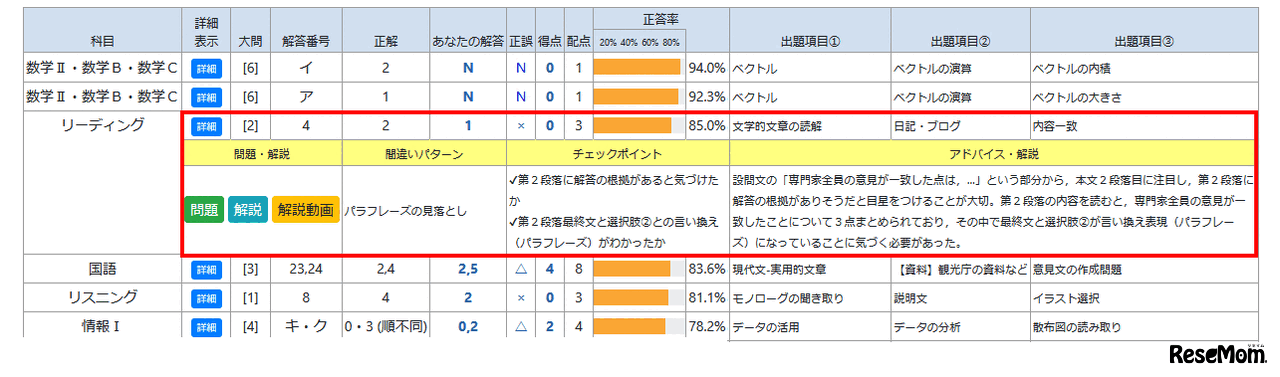Click the 意見文の作成問題 cell
Viewport: 1280px width, 377px height.
[1143, 270]
